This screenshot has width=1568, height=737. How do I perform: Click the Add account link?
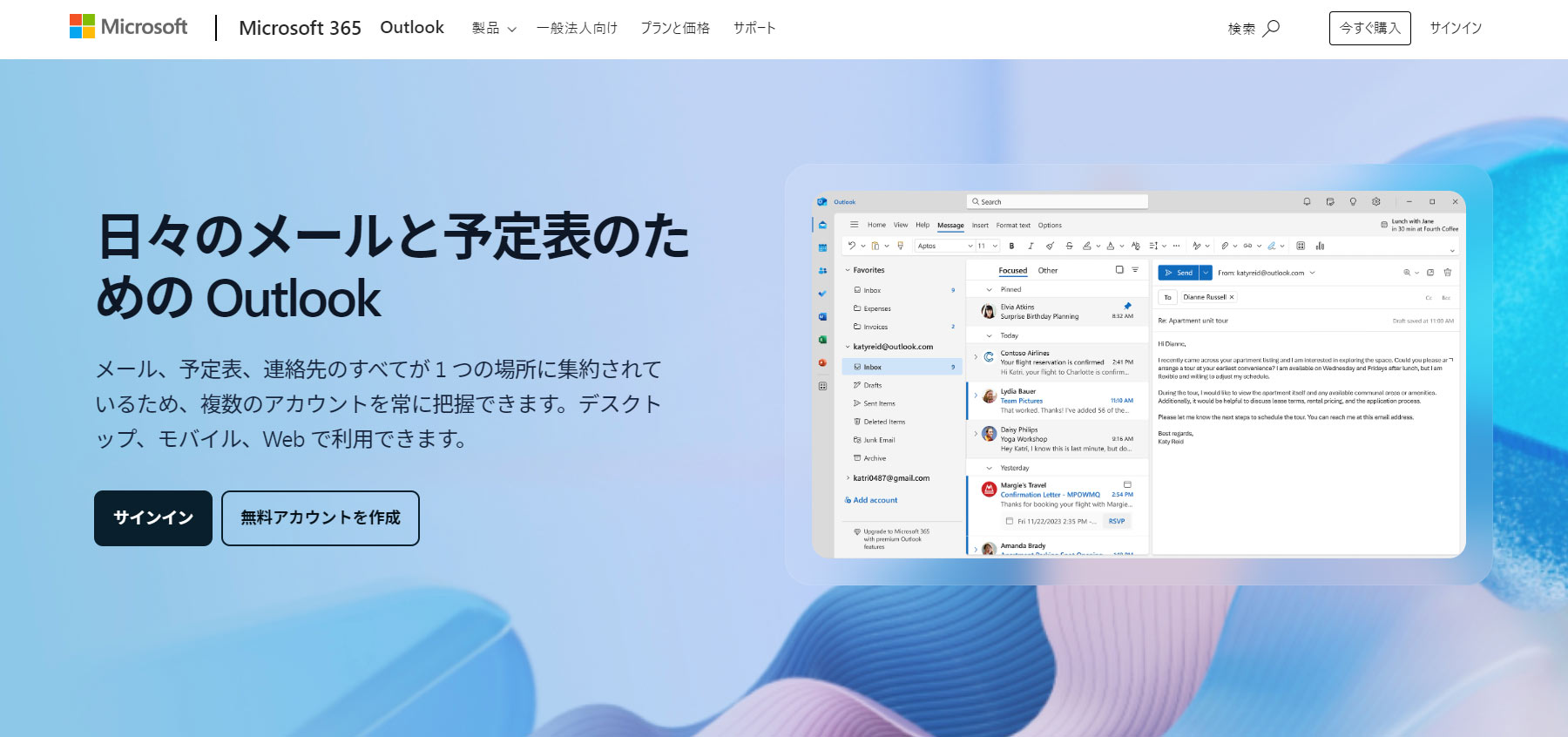(871, 500)
